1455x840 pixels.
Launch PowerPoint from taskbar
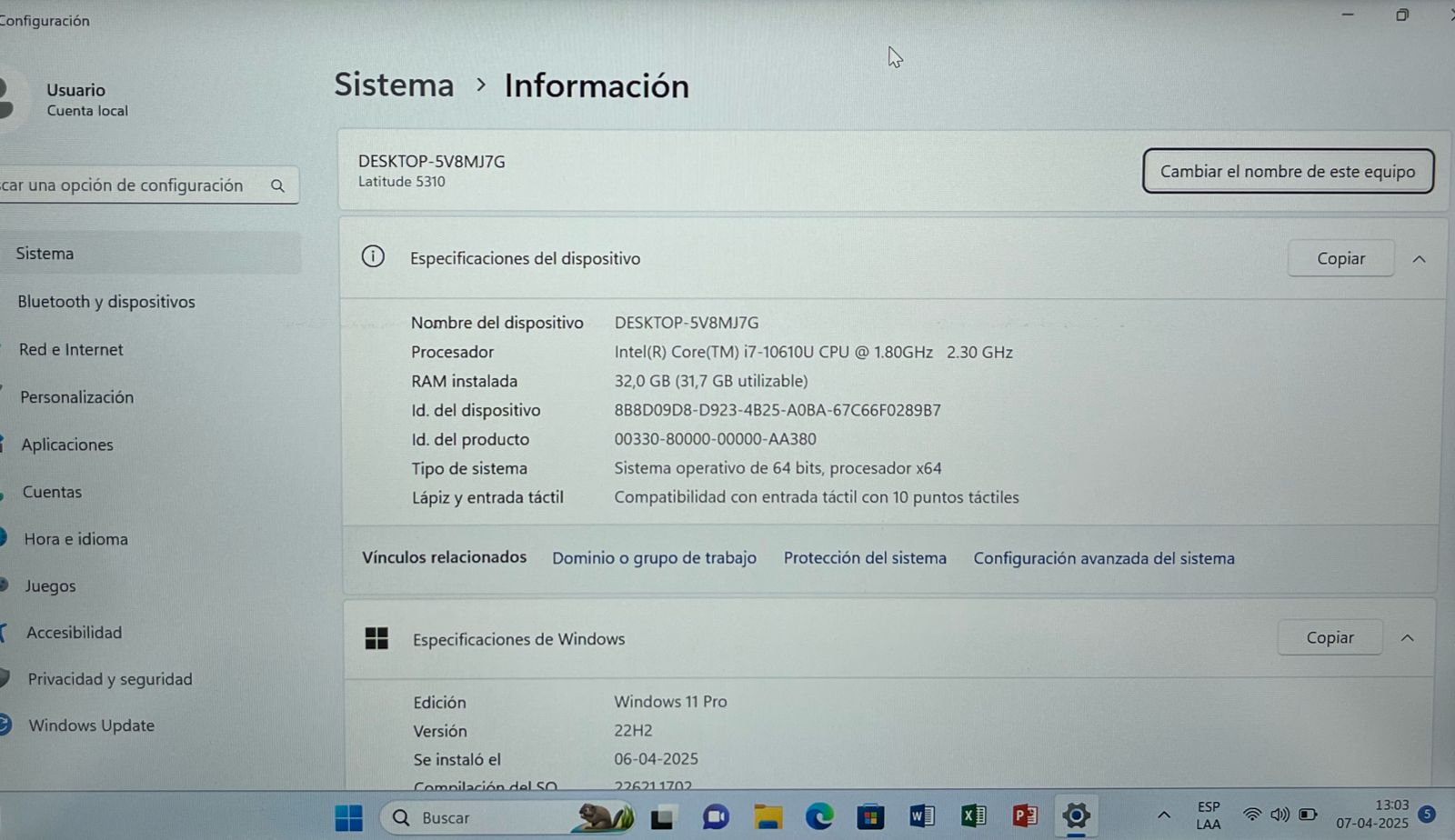1025,815
